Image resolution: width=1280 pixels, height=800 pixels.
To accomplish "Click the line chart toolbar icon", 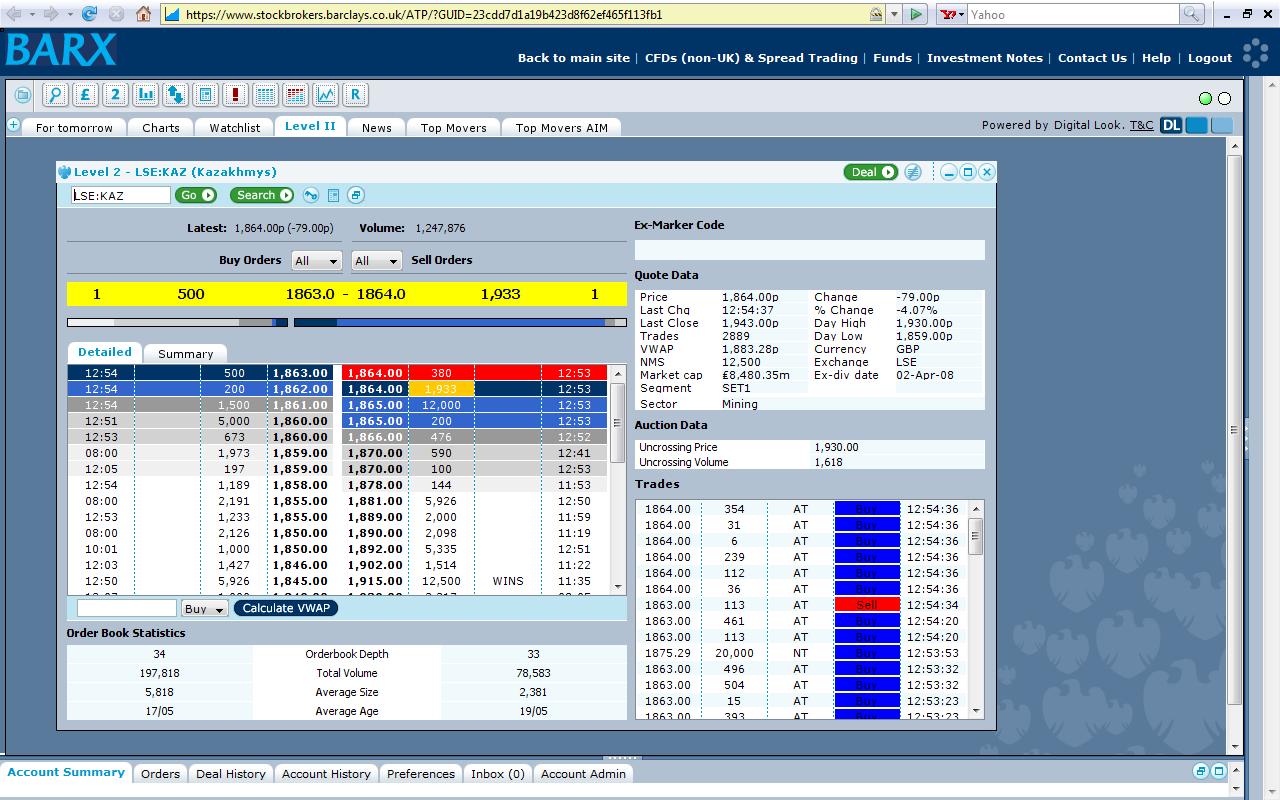I will [x=325, y=95].
